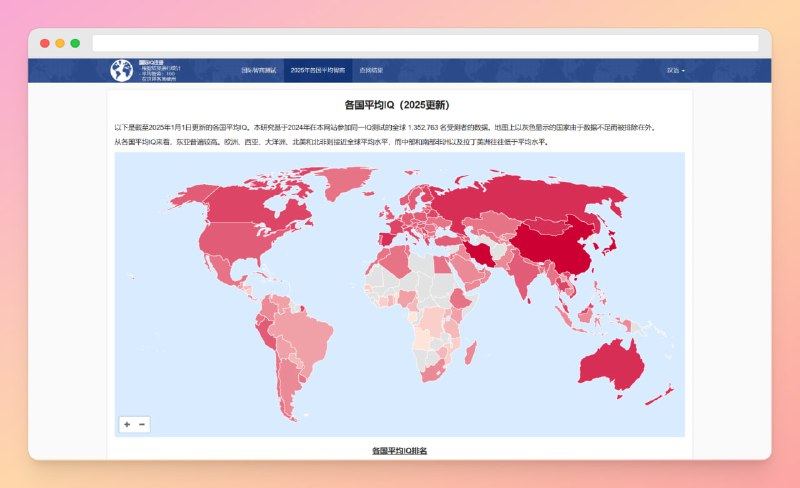Select the 2025年各国平均智商 tab
Image resolution: width=800 pixels, height=488 pixels.
point(317,71)
